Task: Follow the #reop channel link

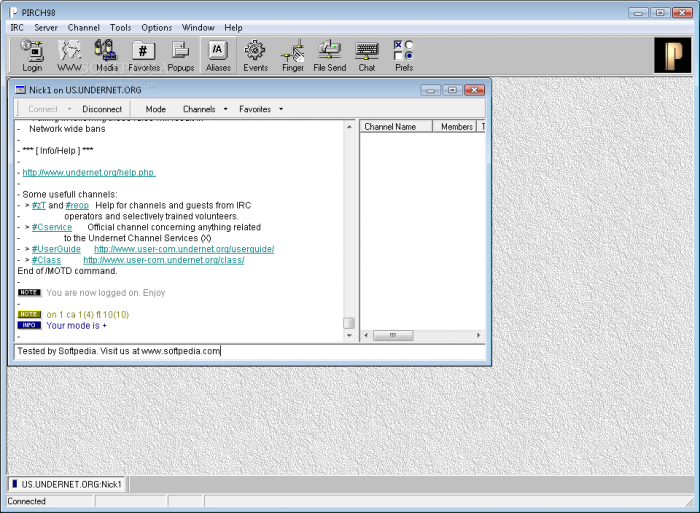Action: (77, 205)
